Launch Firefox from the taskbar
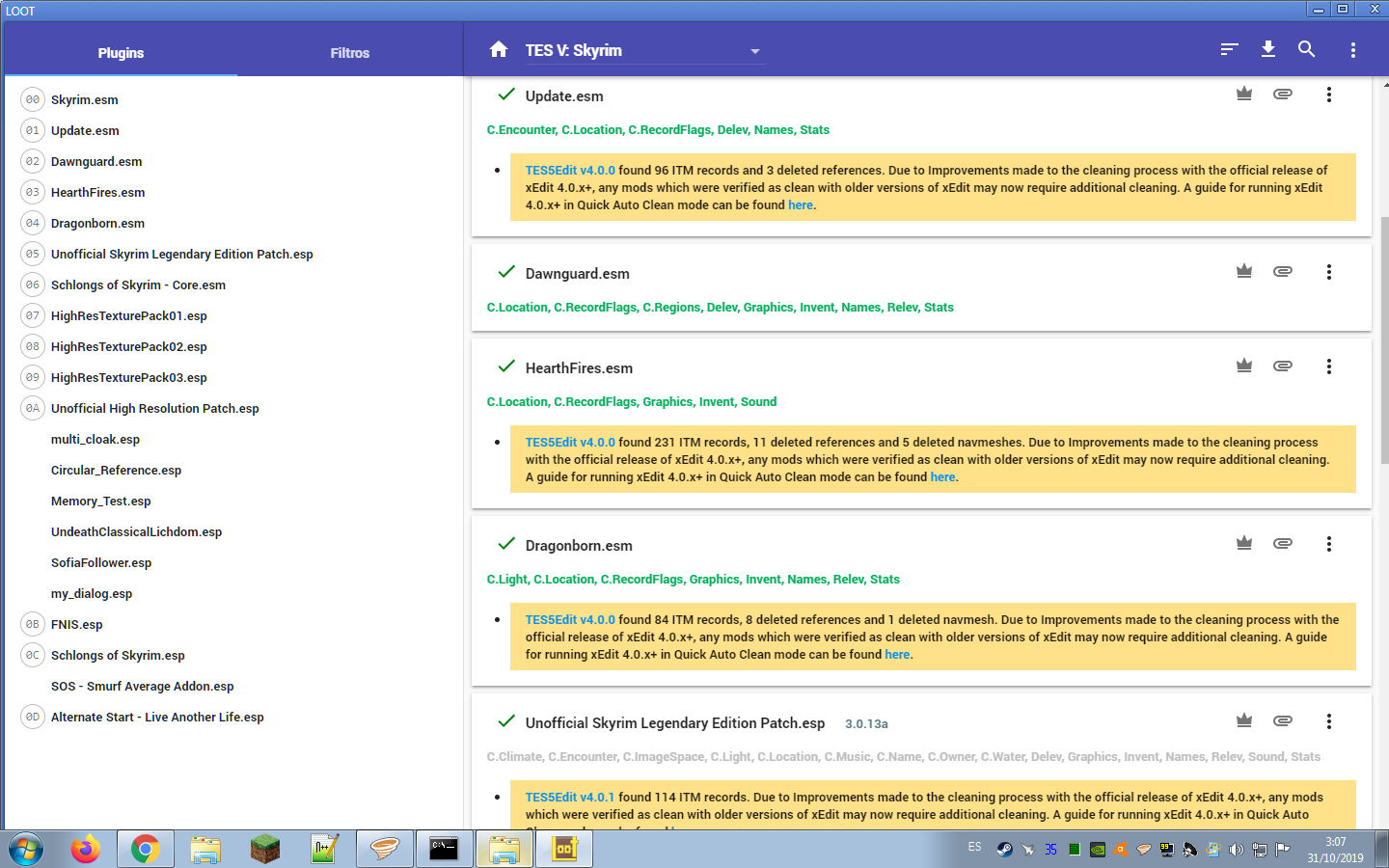Image resolution: width=1389 pixels, height=868 pixels. point(86,849)
